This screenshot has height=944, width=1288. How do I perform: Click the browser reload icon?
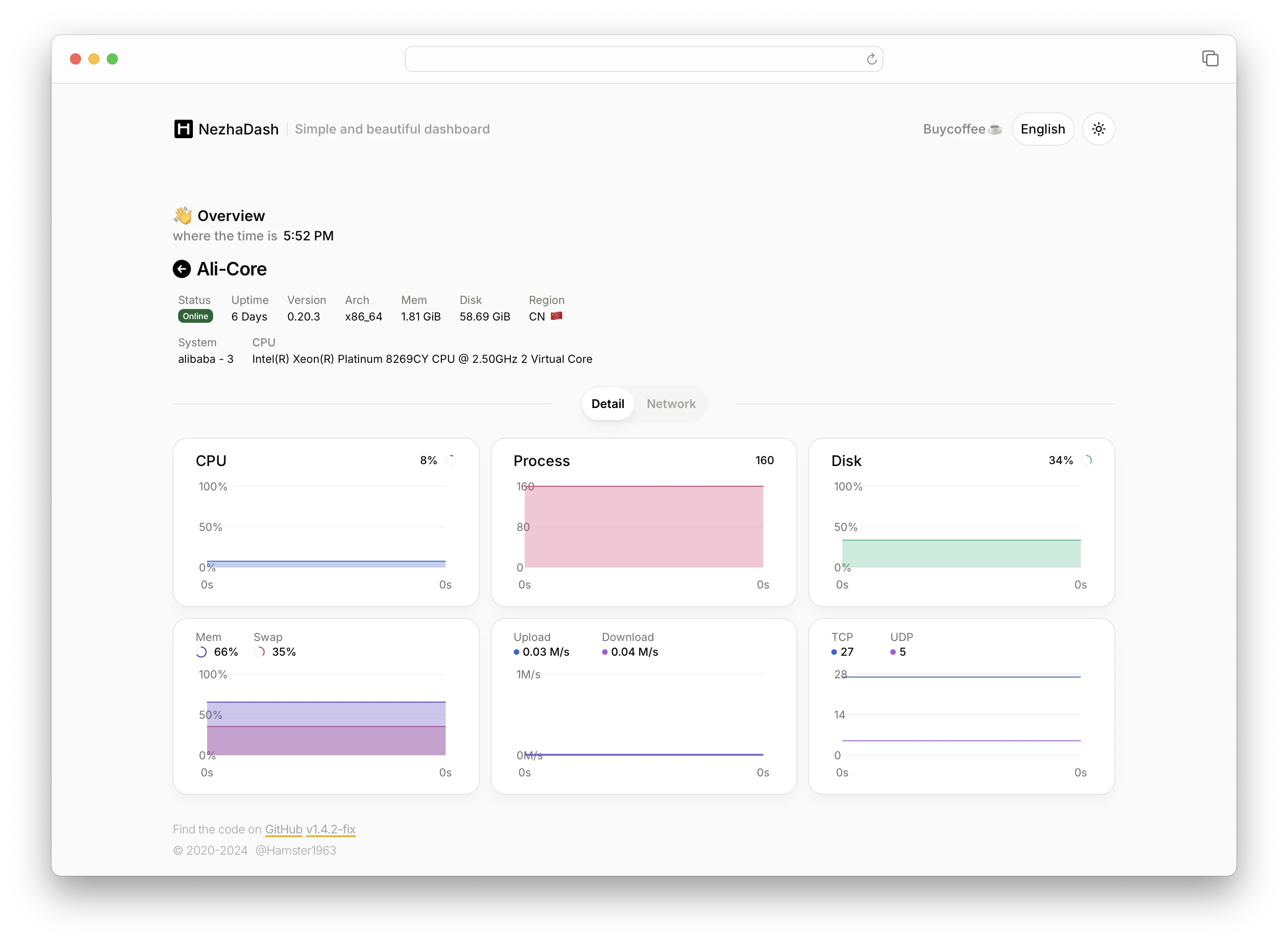(871, 59)
